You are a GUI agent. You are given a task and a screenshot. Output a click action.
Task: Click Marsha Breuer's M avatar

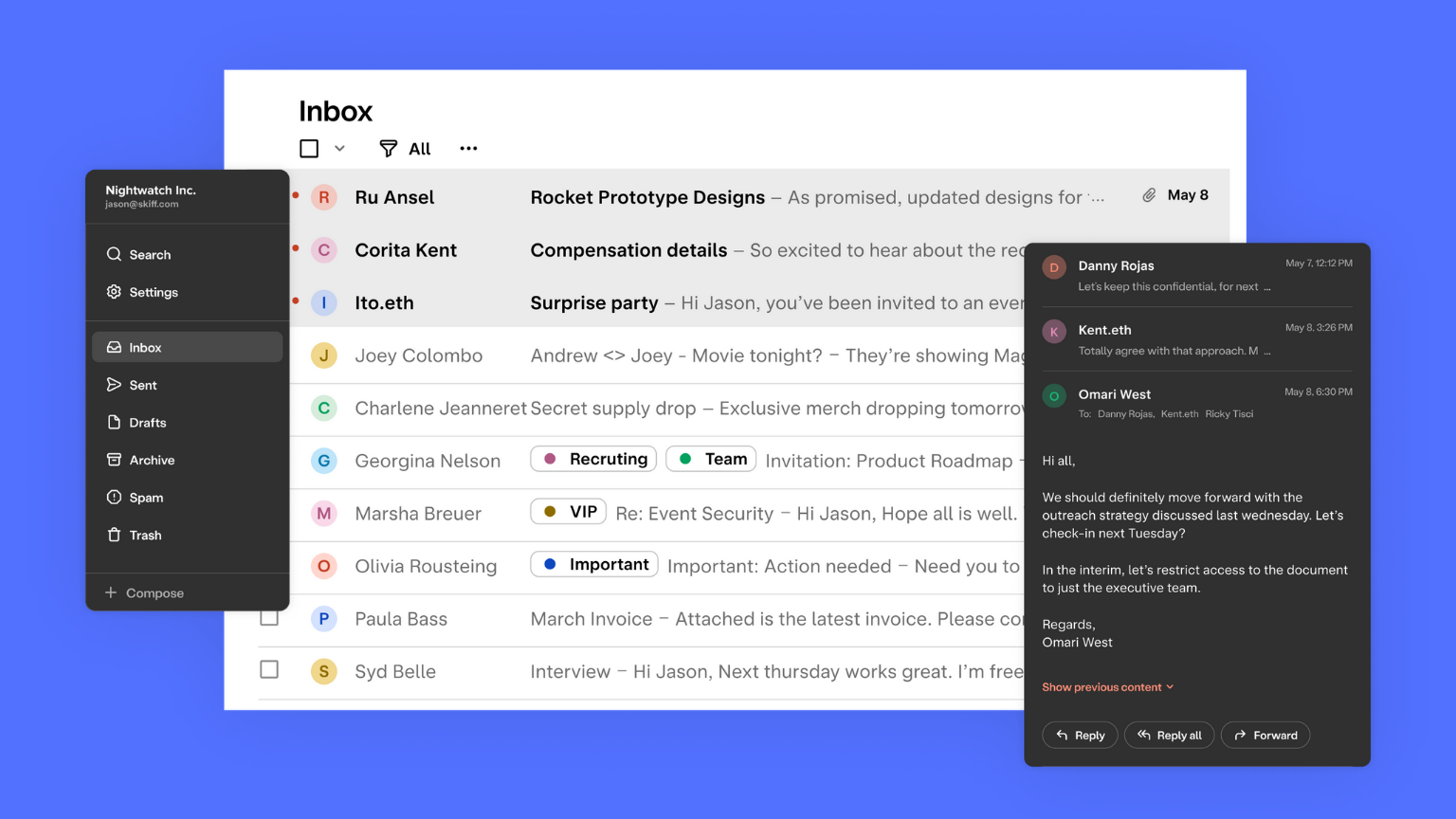point(324,514)
